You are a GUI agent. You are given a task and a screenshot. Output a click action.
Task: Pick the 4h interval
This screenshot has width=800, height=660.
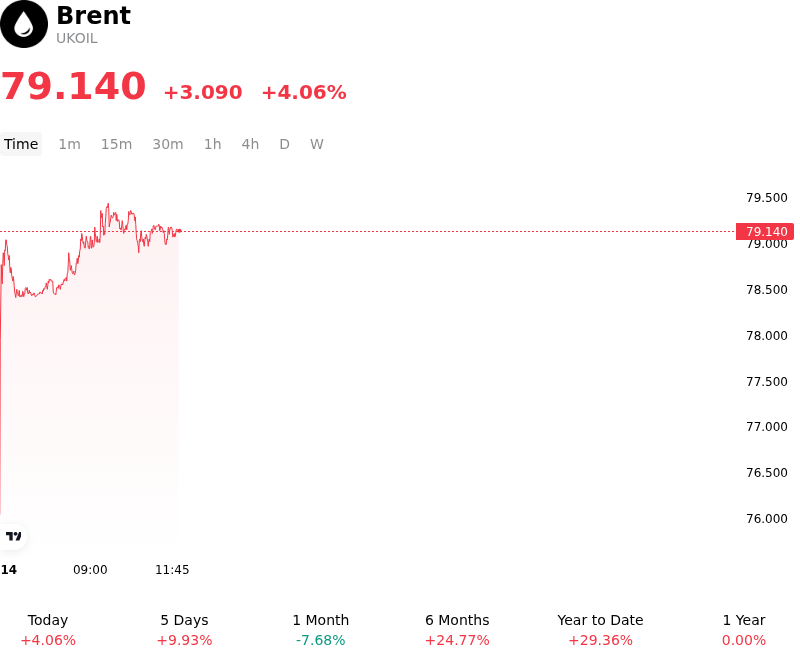[250, 144]
